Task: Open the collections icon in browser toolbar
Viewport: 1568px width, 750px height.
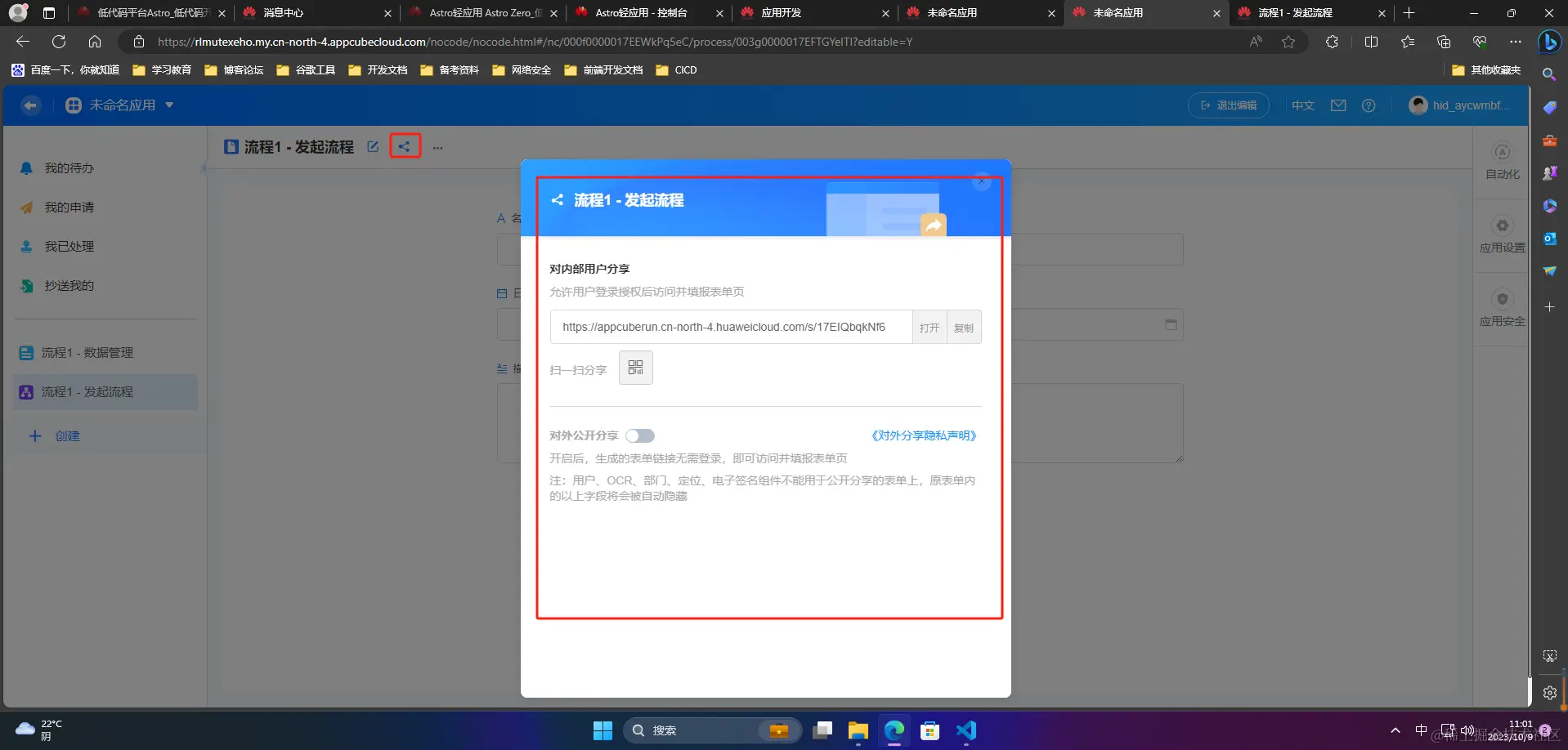Action: (1444, 42)
